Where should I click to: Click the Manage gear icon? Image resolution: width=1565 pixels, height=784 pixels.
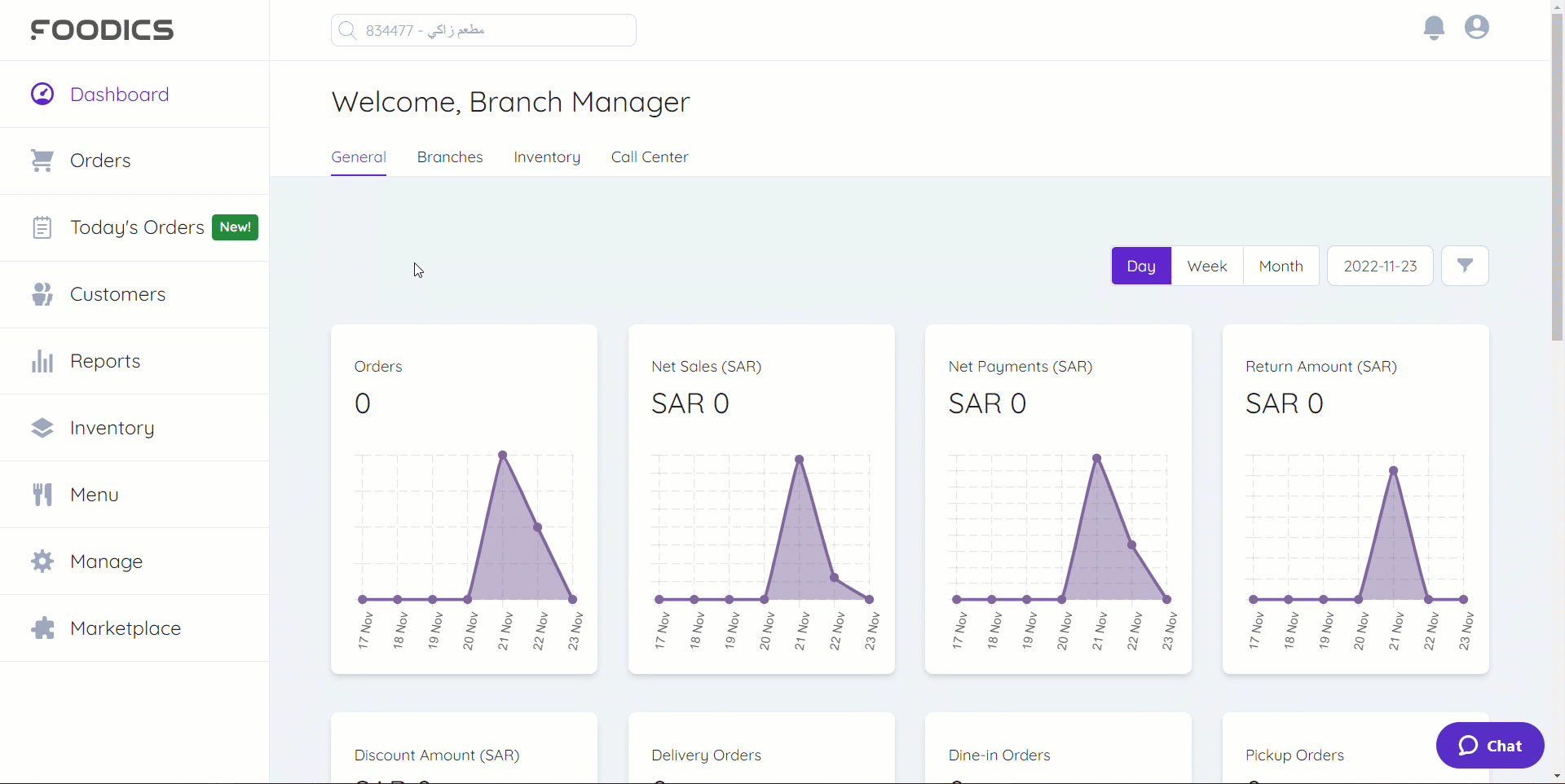42,562
